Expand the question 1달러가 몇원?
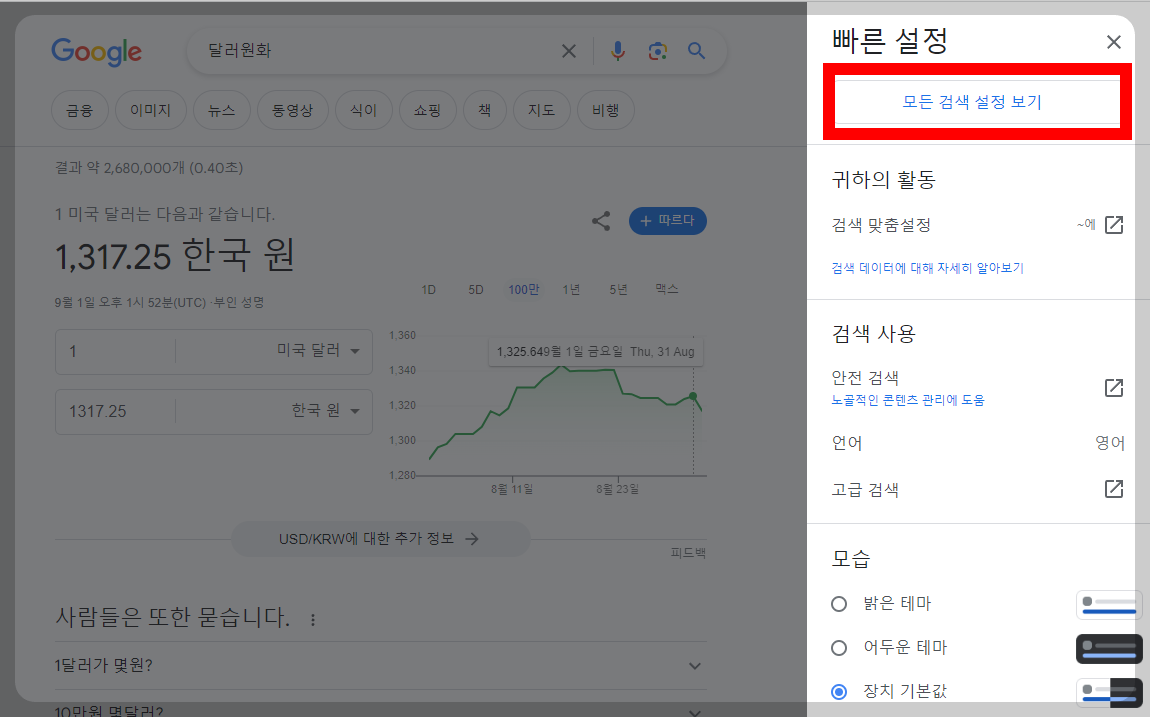The height and width of the screenshot is (717, 1150). click(x=694, y=665)
